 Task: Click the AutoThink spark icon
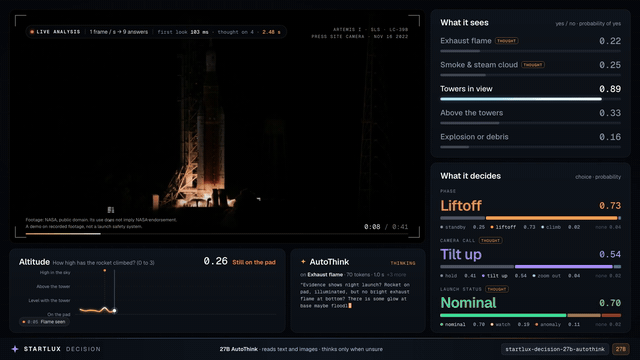click(303, 262)
